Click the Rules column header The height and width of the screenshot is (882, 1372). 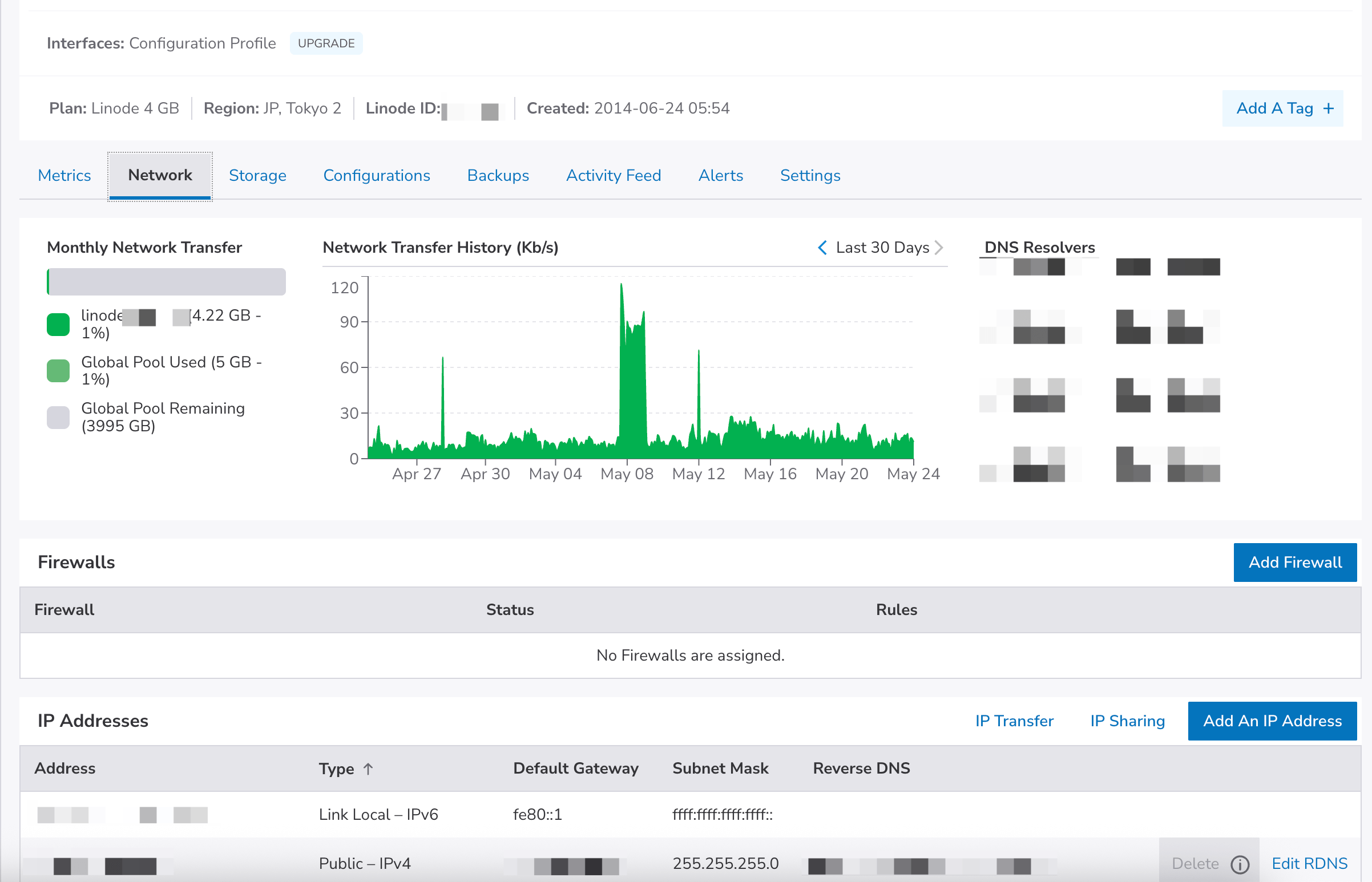(897, 610)
